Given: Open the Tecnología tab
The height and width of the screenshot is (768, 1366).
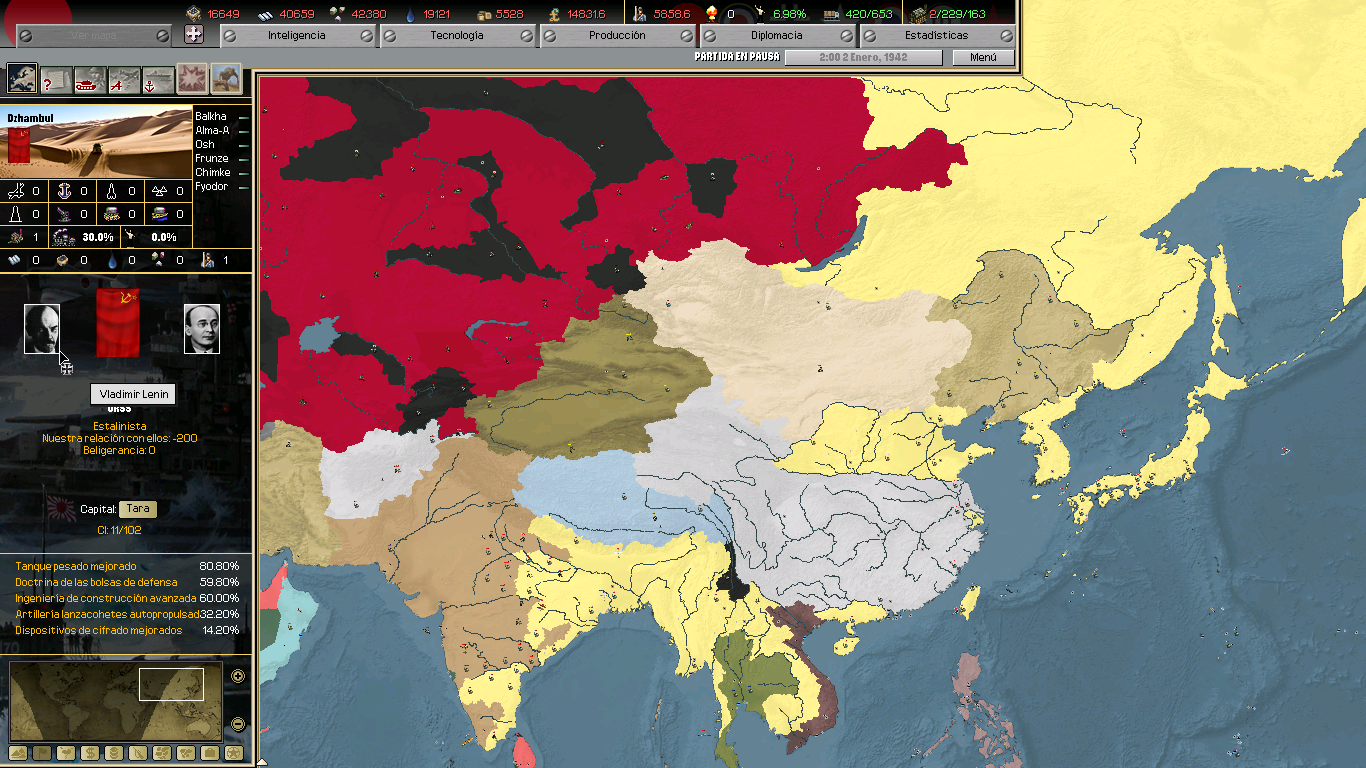Looking at the screenshot, I should coord(457,35).
